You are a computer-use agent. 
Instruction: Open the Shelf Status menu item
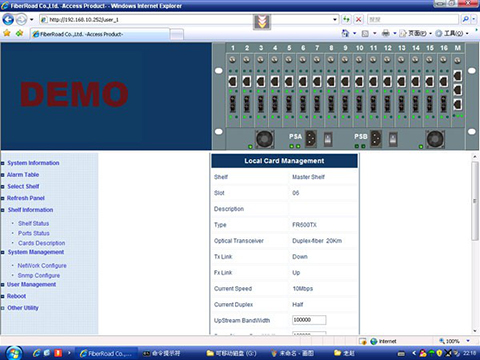pyautogui.click(x=34, y=223)
